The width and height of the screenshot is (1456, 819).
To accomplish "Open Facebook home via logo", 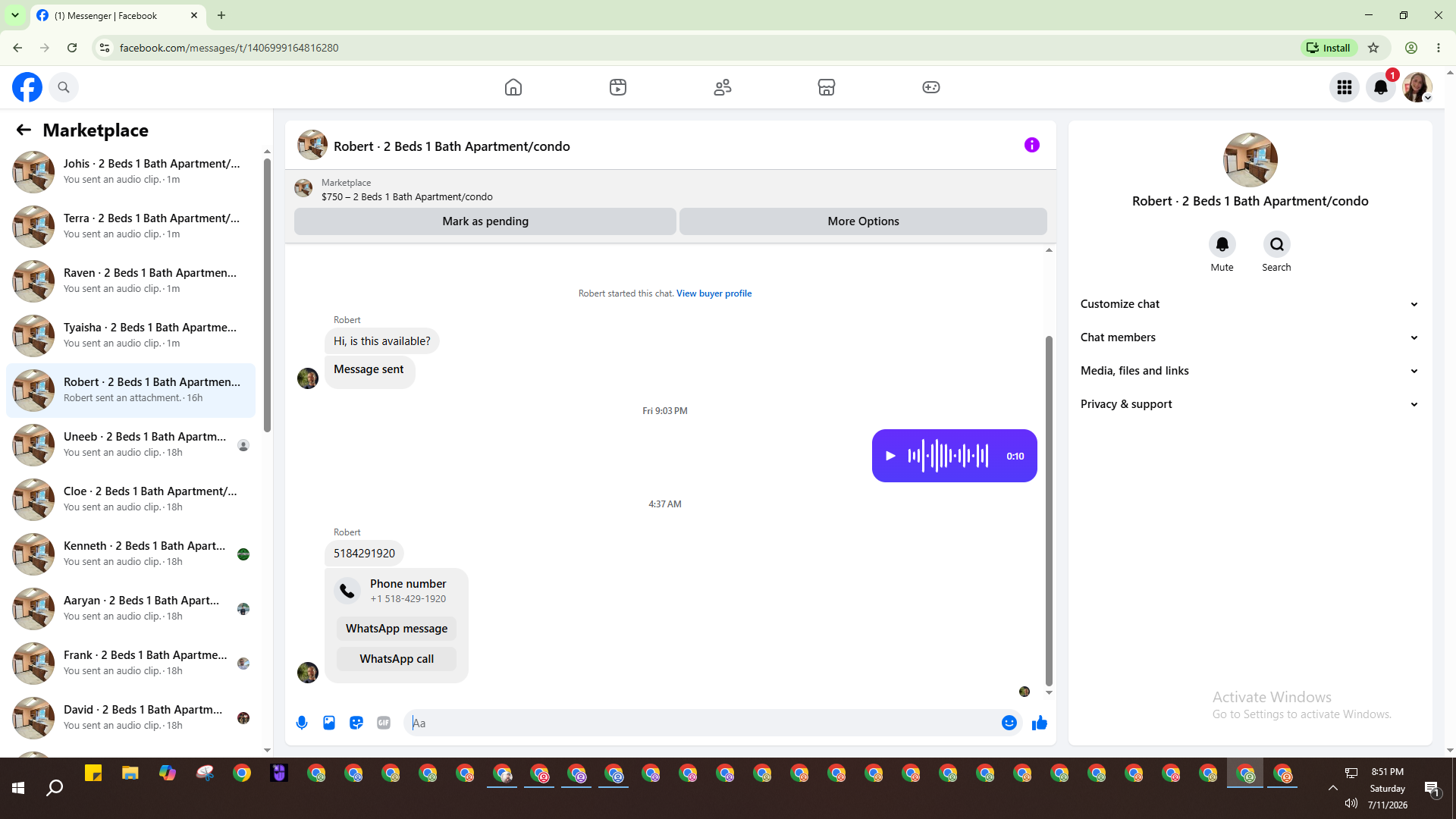I will coord(27,87).
